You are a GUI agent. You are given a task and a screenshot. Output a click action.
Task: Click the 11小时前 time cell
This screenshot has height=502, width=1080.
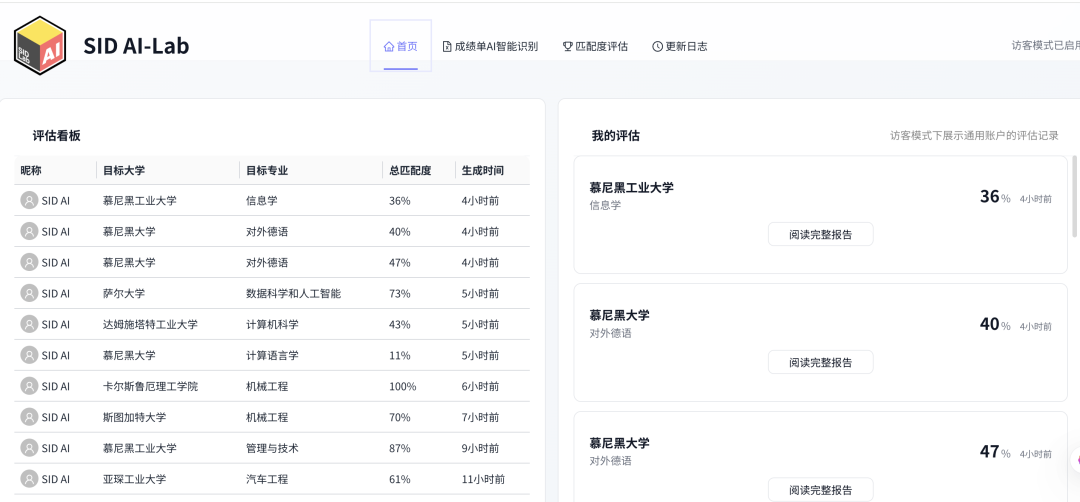point(484,479)
